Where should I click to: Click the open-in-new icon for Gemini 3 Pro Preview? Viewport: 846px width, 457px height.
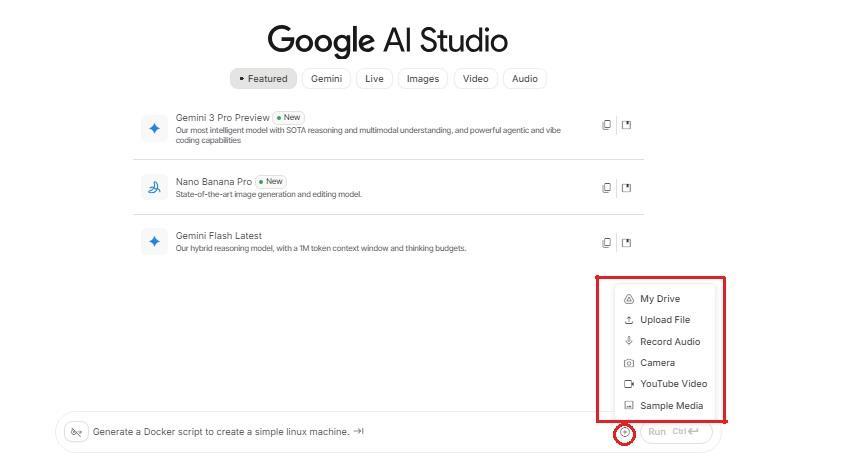pos(627,125)
